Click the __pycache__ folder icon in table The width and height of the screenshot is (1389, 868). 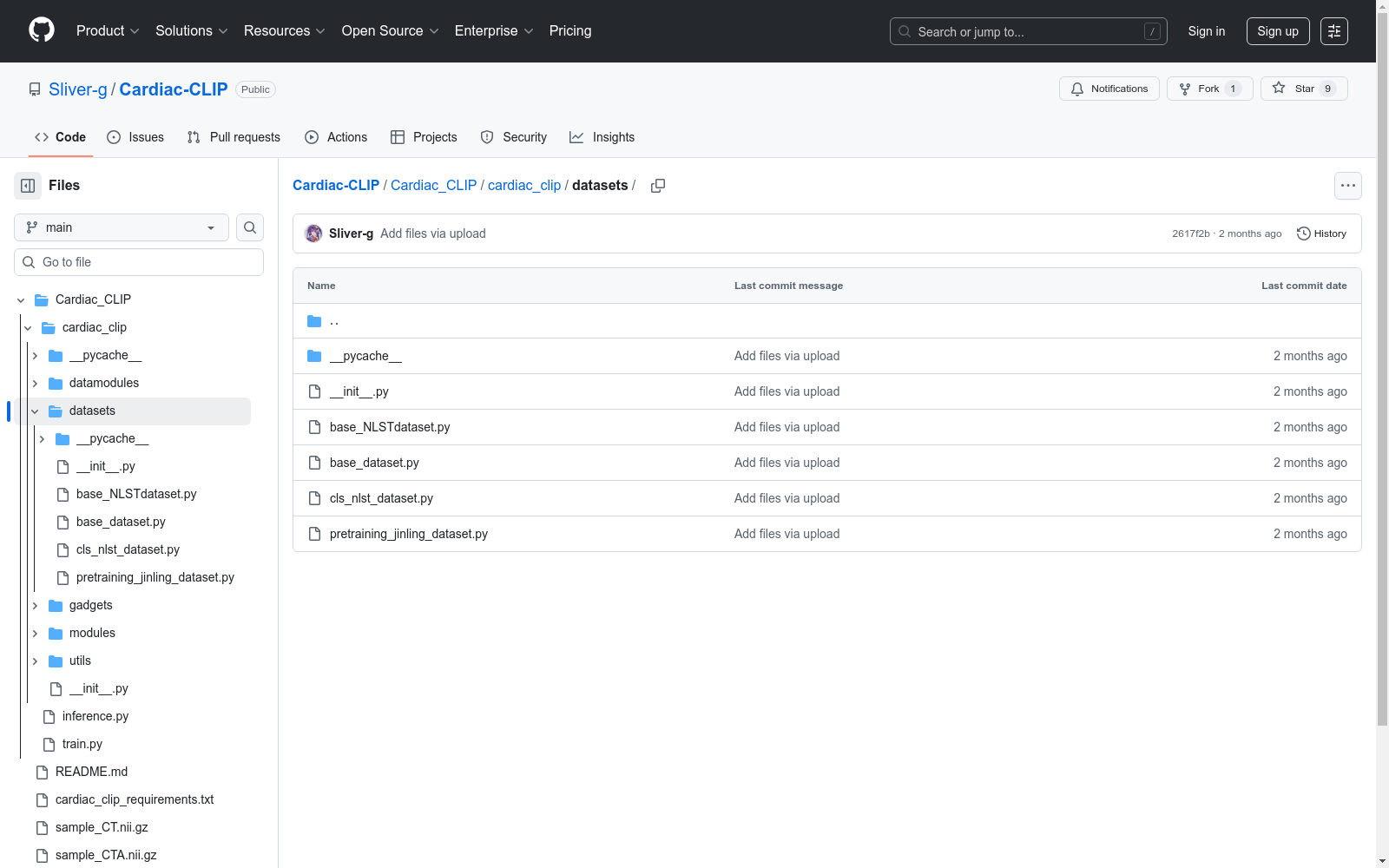[314, 356]
